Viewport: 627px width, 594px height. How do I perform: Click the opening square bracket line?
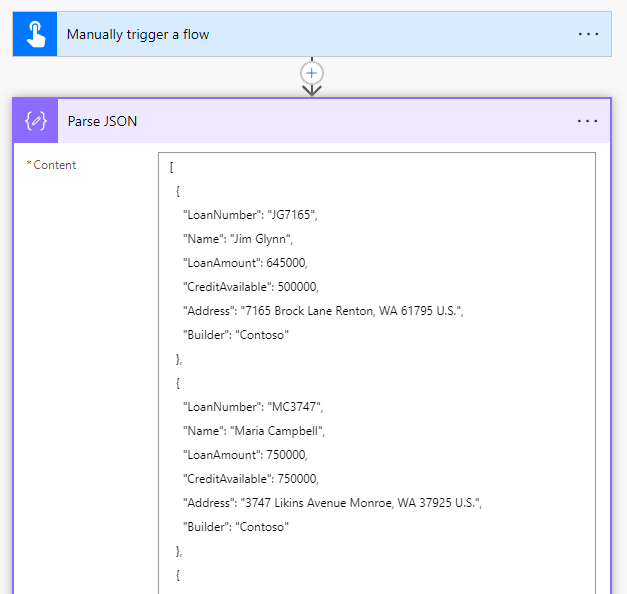[172, 167]
